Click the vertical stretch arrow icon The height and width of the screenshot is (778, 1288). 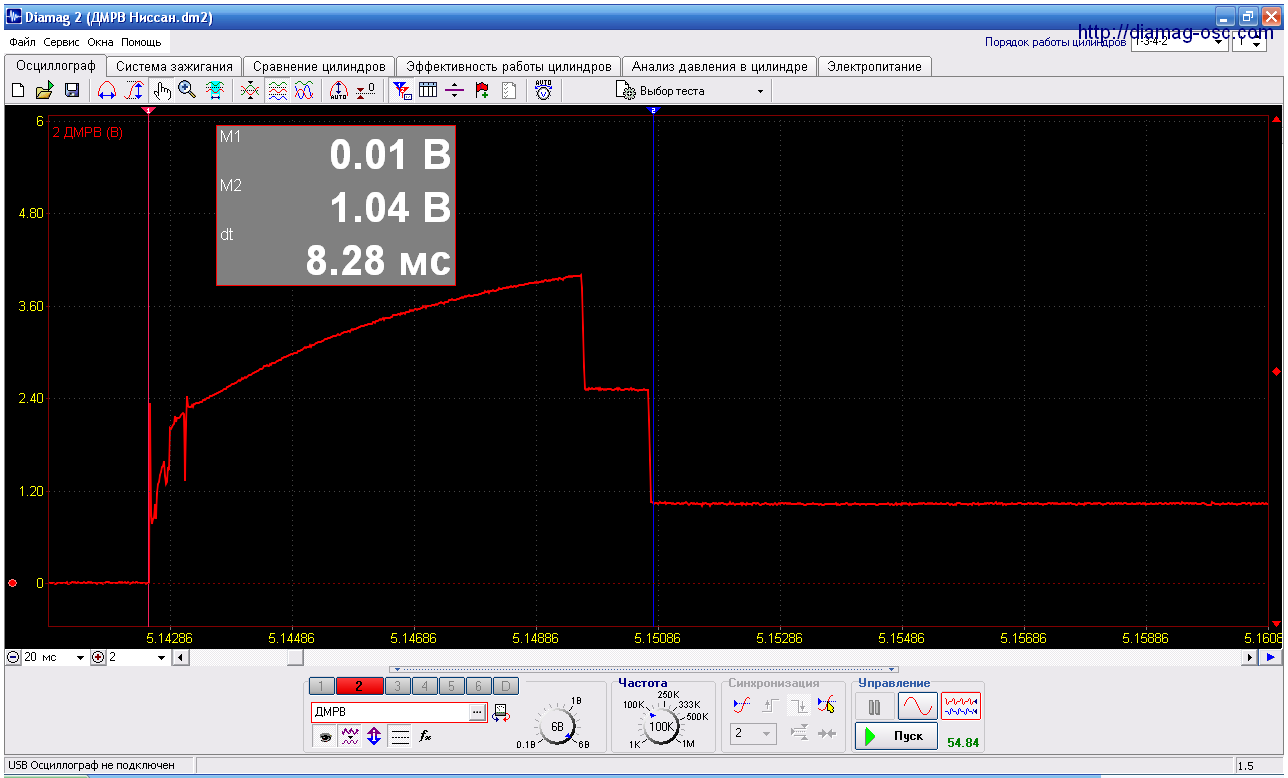click(x=134, y=91)
